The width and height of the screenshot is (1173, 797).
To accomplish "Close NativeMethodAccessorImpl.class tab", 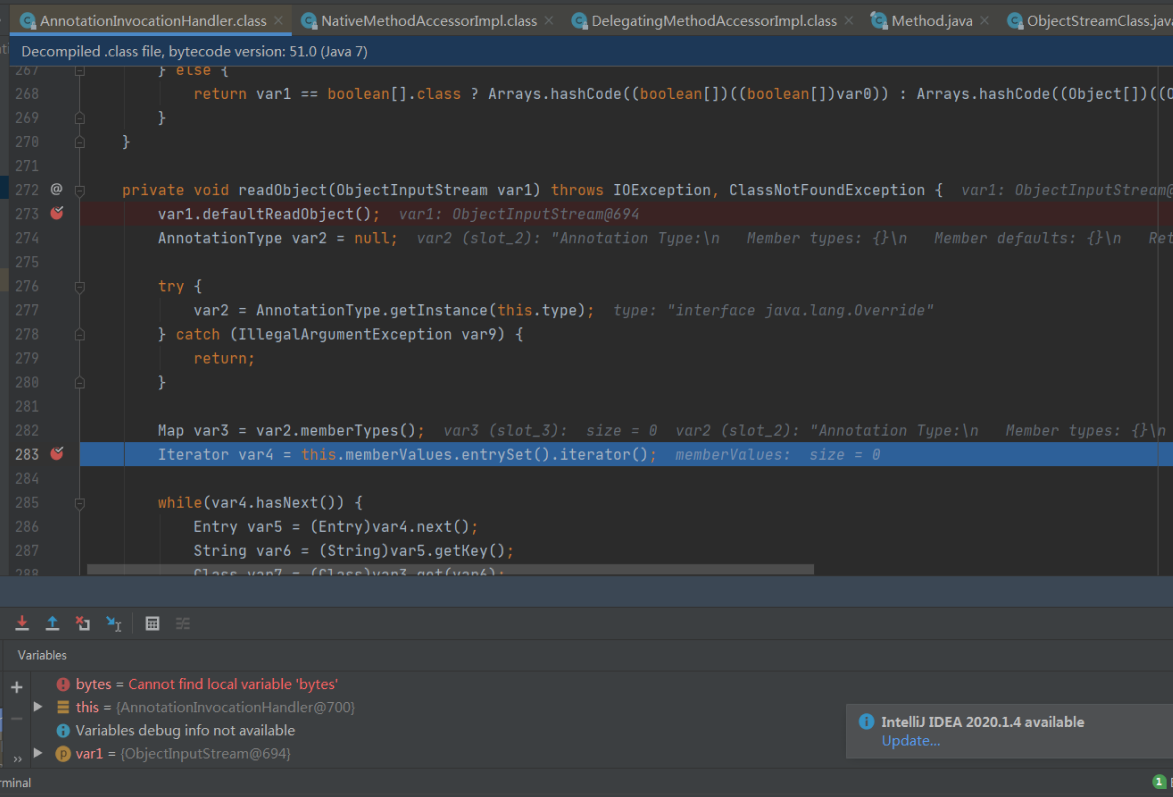I will [549, 21].
